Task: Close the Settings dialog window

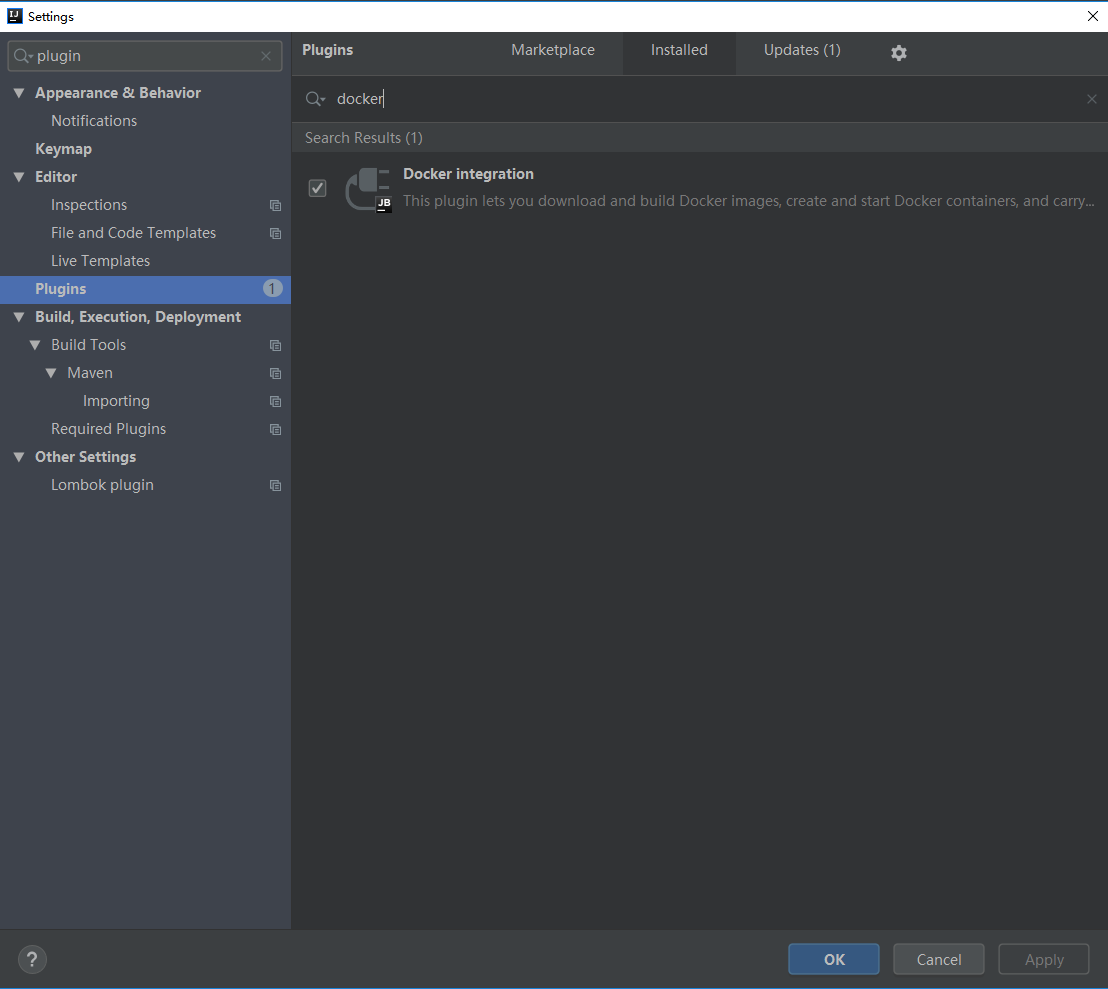Action: click(1092, 16)
